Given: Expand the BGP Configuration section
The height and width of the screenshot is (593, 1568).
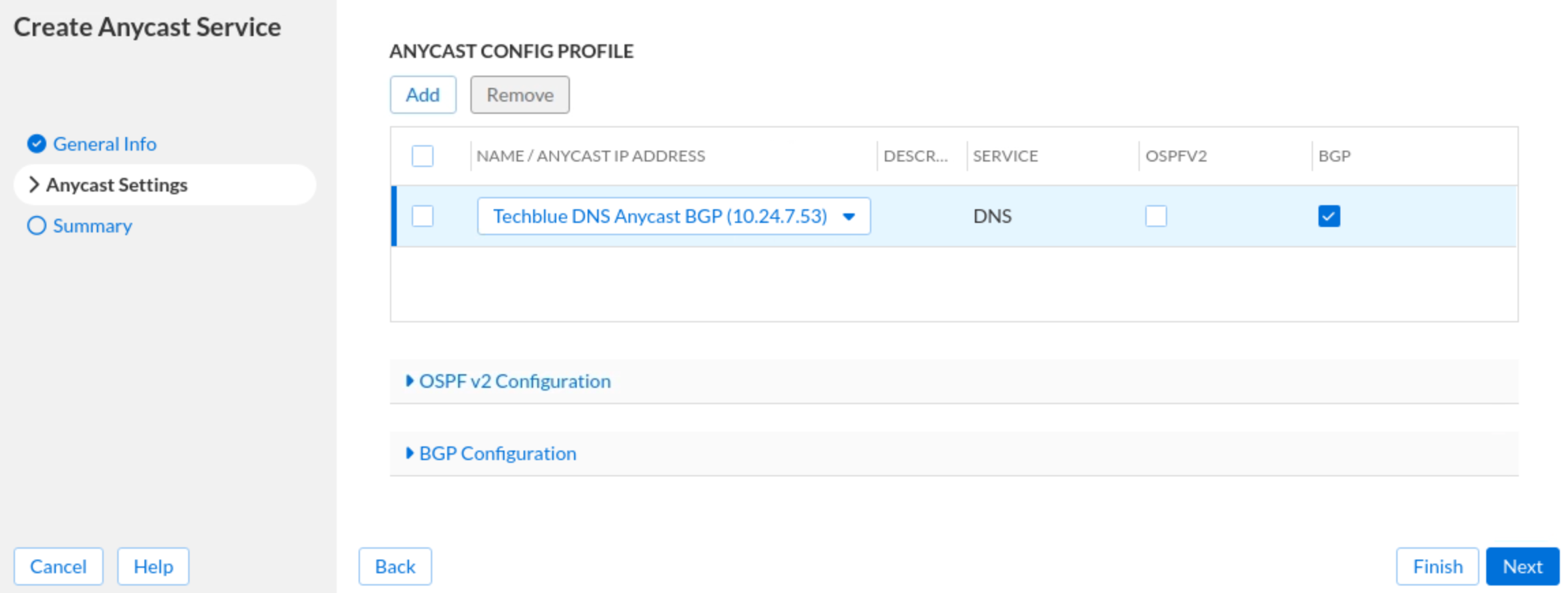Looking at the screenshot, I should click(x=497, y=453).
